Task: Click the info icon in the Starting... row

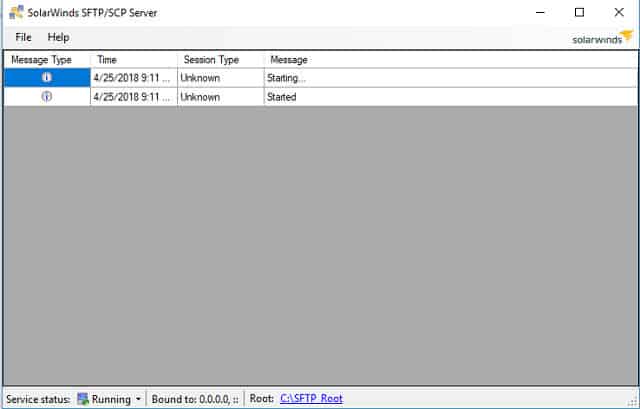Action: coord(47,77)
